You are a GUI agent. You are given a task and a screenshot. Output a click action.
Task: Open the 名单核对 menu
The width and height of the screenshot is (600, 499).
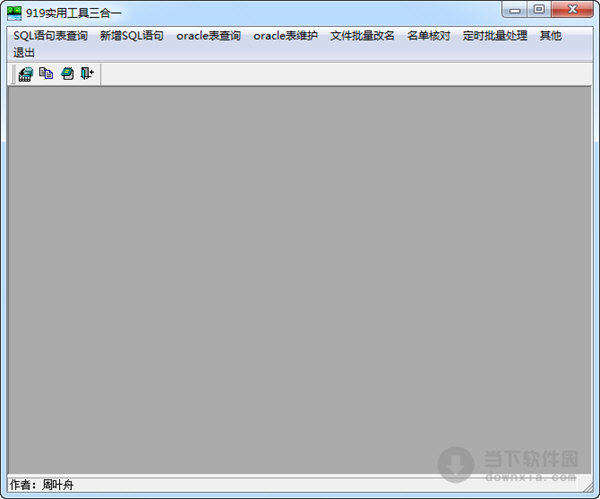point(429,36)
